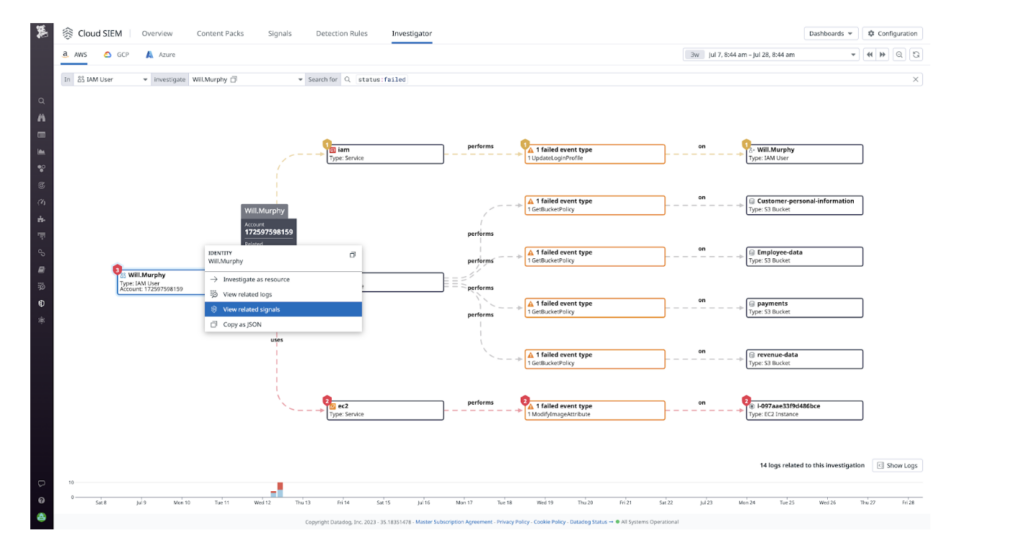Select the Will.Murphy IAM User source node
The height and width of the screenshot is (551, 1024).
pyautogui.click(x=161, y=282)
